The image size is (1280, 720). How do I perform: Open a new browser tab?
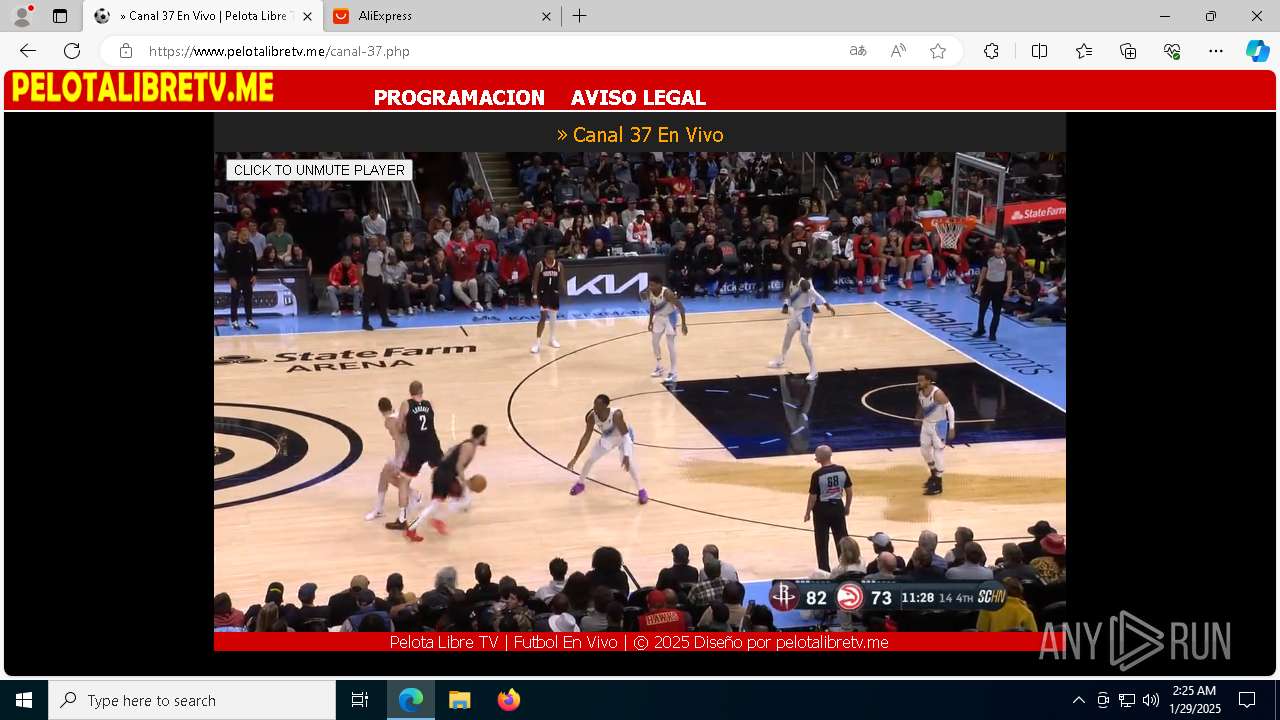(580, 16)
